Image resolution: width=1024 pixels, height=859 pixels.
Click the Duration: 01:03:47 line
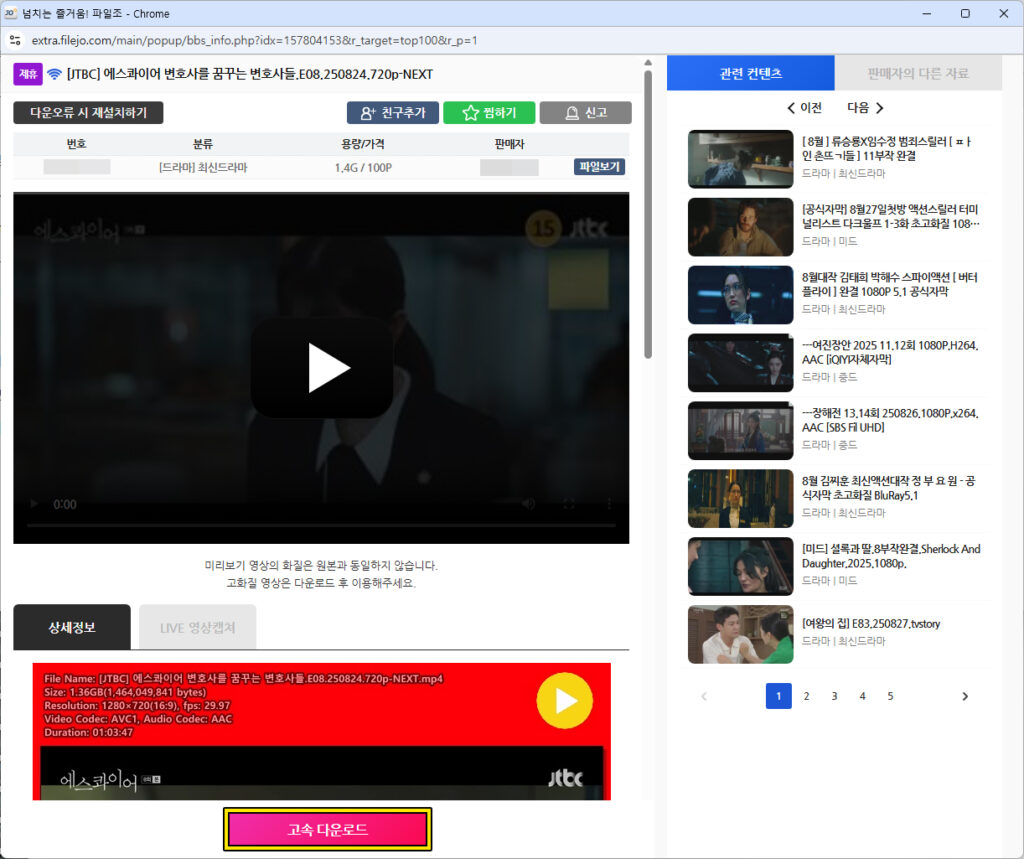pos(89,732)
